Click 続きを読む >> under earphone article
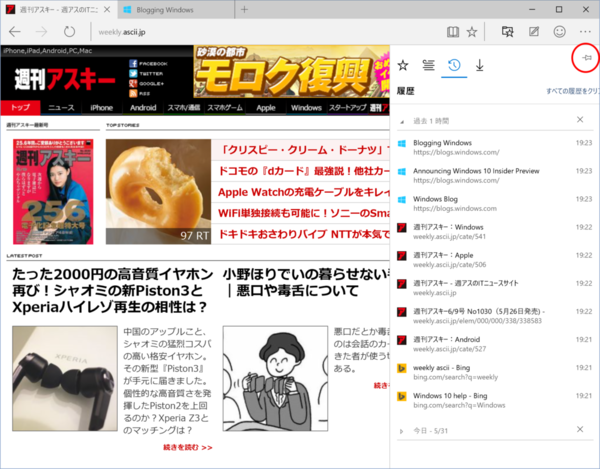This screenshot has width=600, height=469. pos(188,447)
